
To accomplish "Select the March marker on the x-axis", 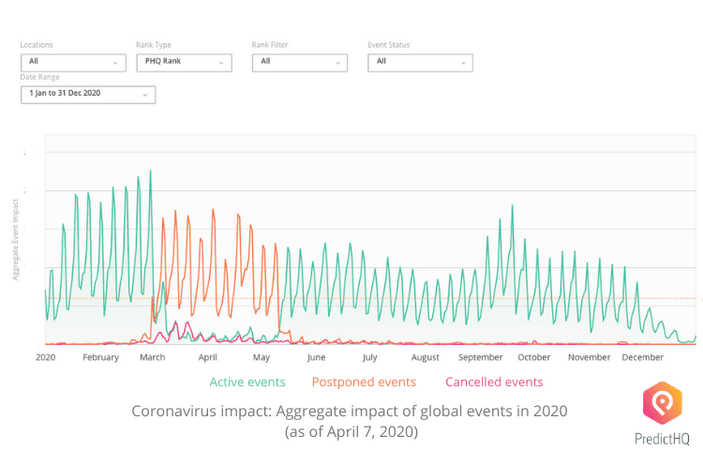I will (x=153, y=357).
